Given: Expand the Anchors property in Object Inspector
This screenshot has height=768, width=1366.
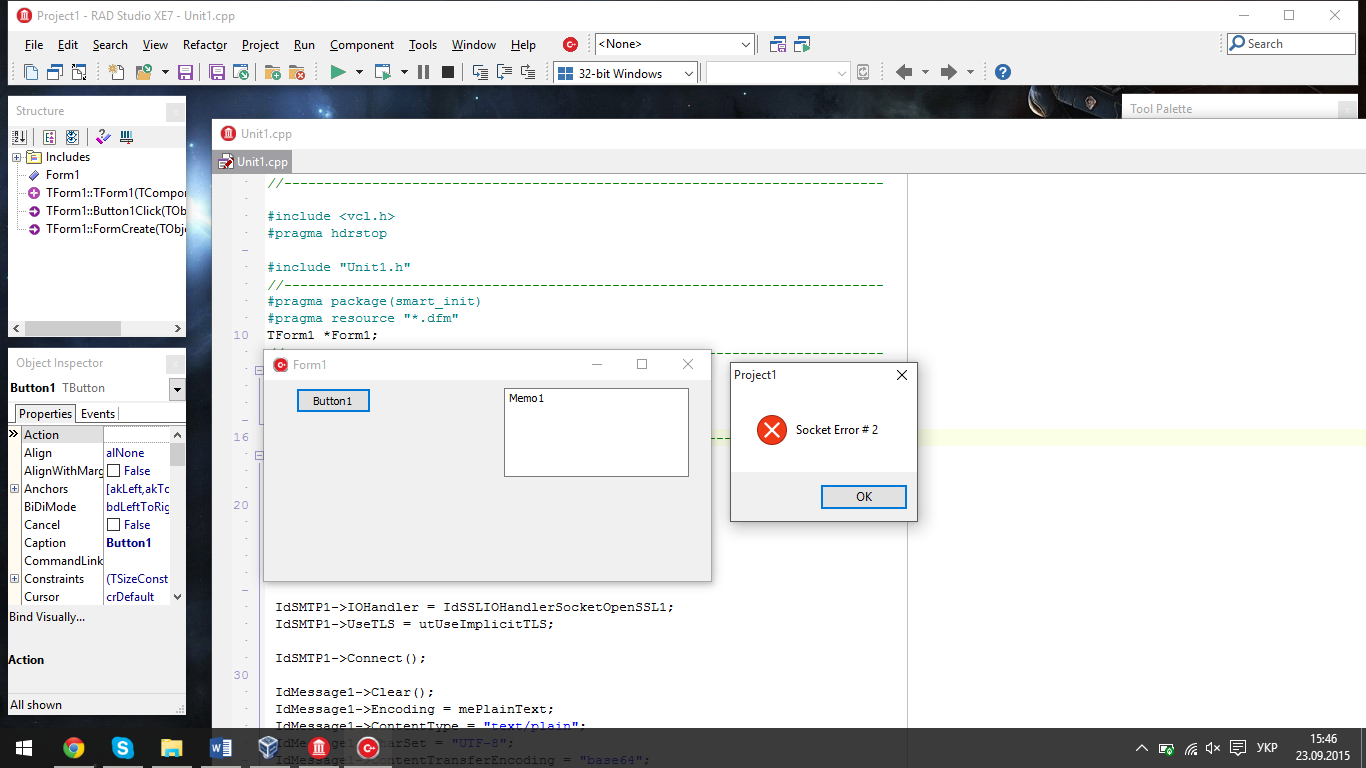Looking at the screenshot, I should pyautogui.click(x=14, y=489).
